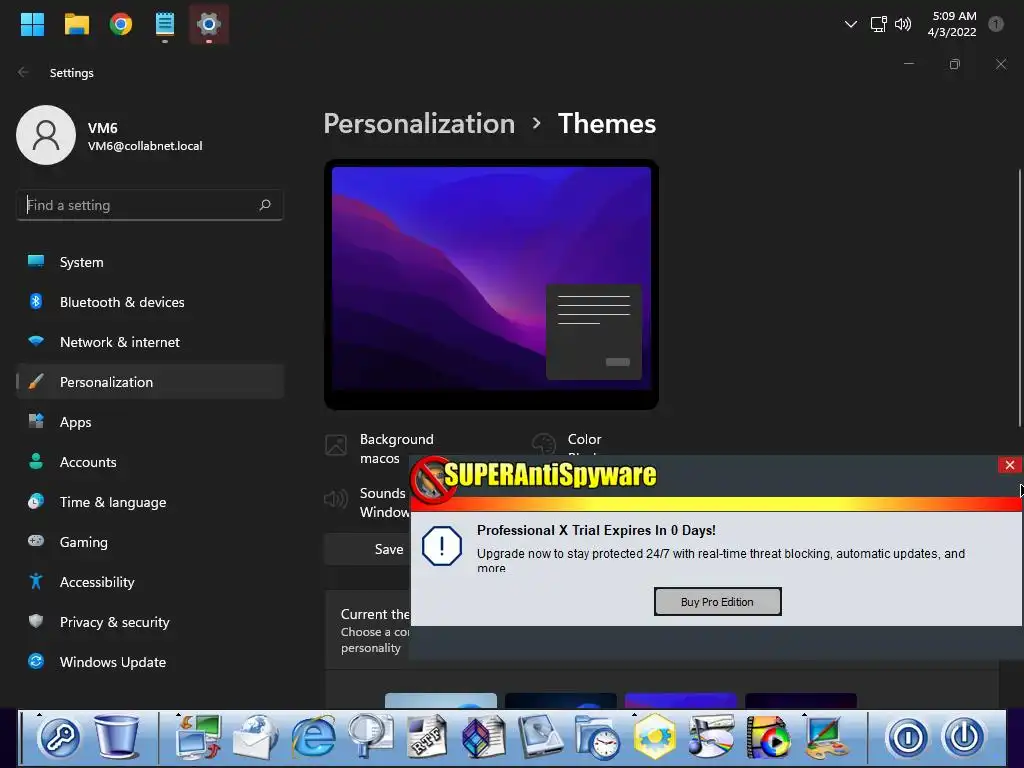This screenshot has height=768, width=1024.
Task: Open File Explorer from the taskbar
Action: [76, 24]
